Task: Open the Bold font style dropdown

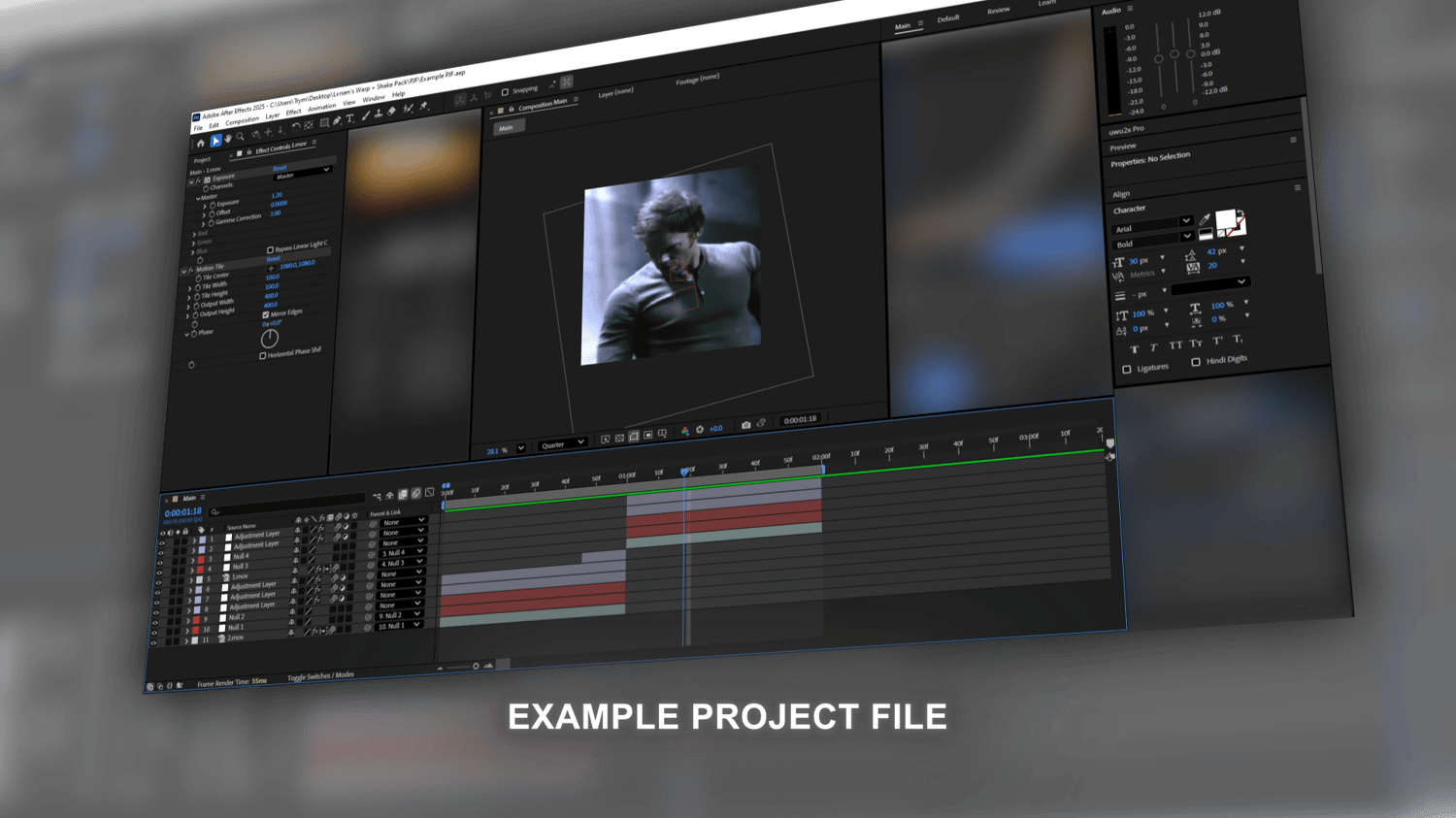Action: point(1152,242)
